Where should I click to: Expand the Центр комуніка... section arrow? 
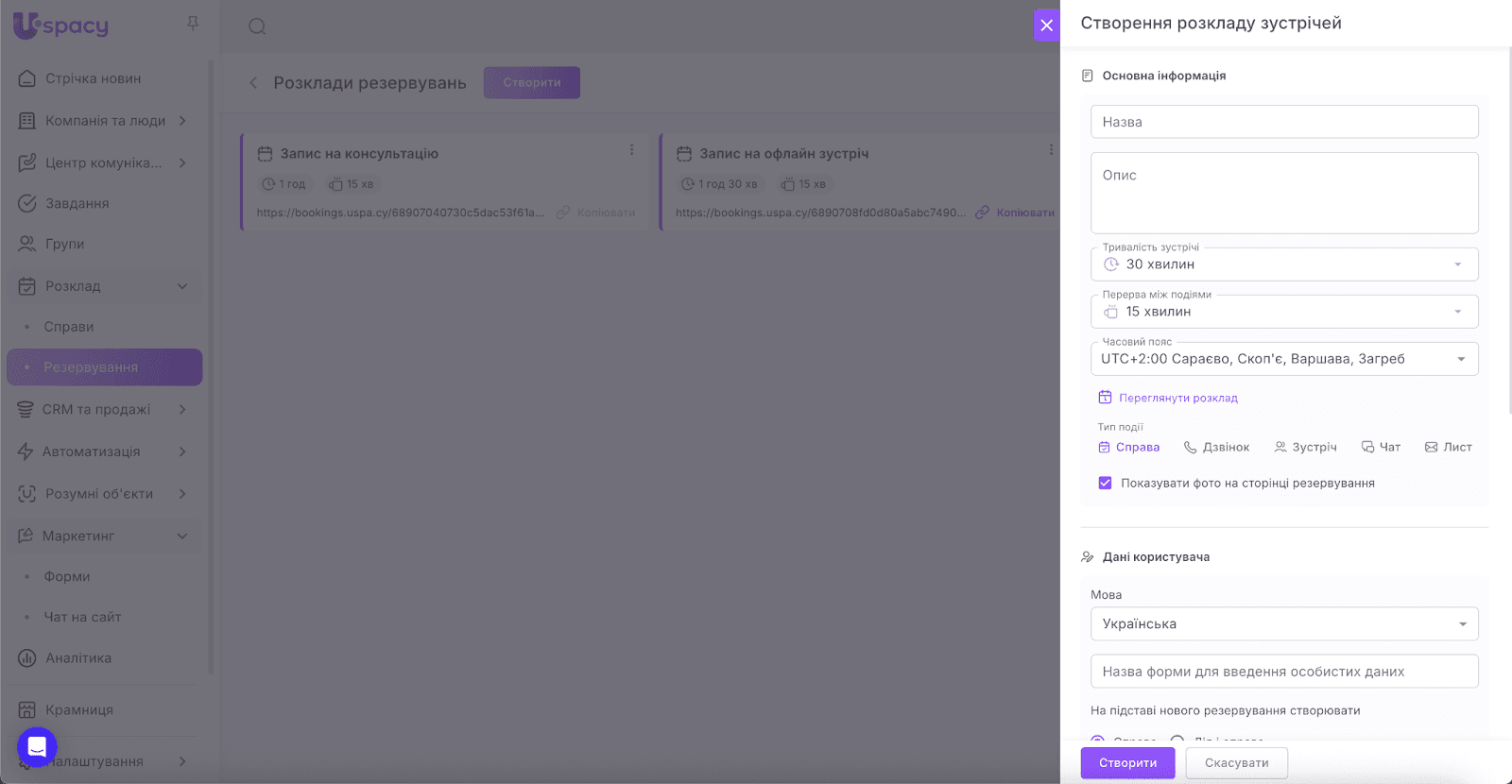pyautogui.click(x=182, y=163)
